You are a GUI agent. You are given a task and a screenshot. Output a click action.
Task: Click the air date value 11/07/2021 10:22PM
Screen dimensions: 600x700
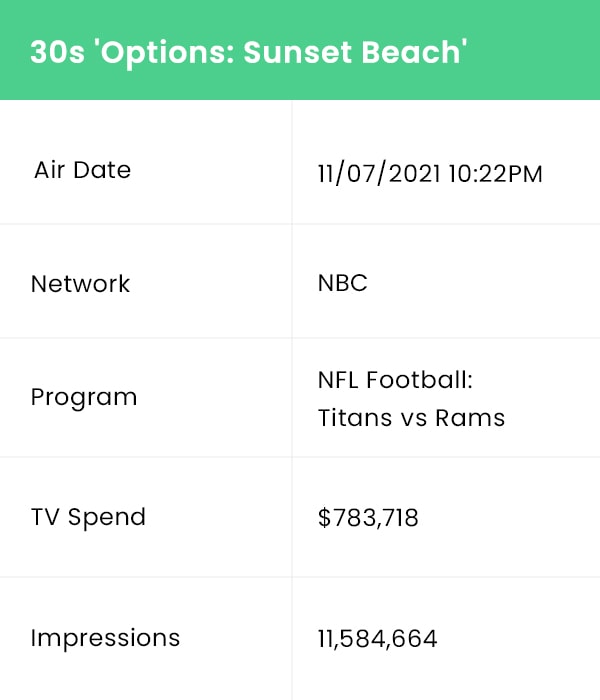point(430,173)
